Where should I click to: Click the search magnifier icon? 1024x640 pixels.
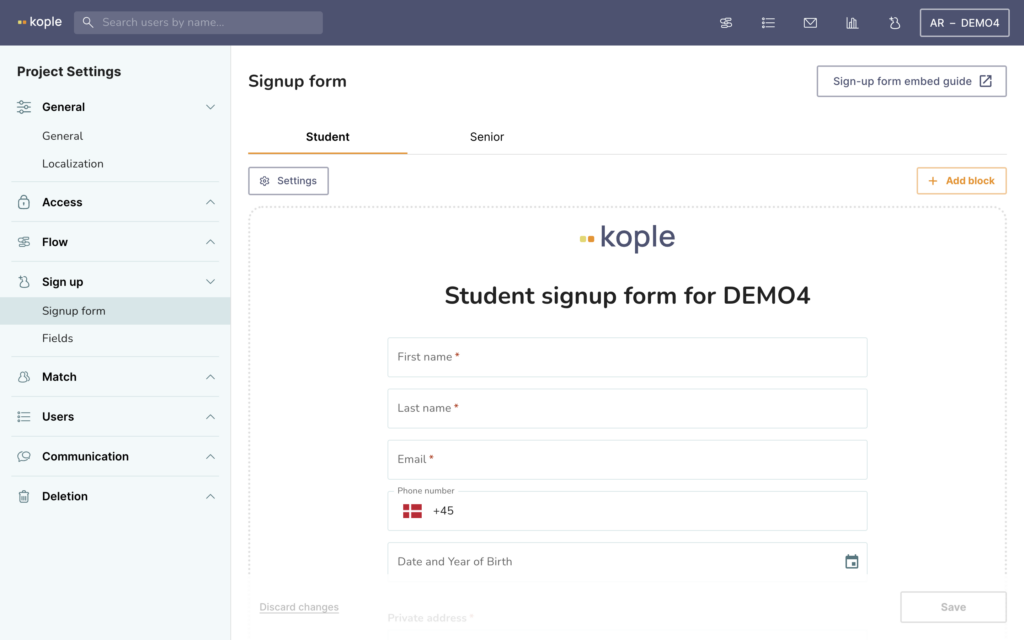pyautogui.click(x=88, y=22)
